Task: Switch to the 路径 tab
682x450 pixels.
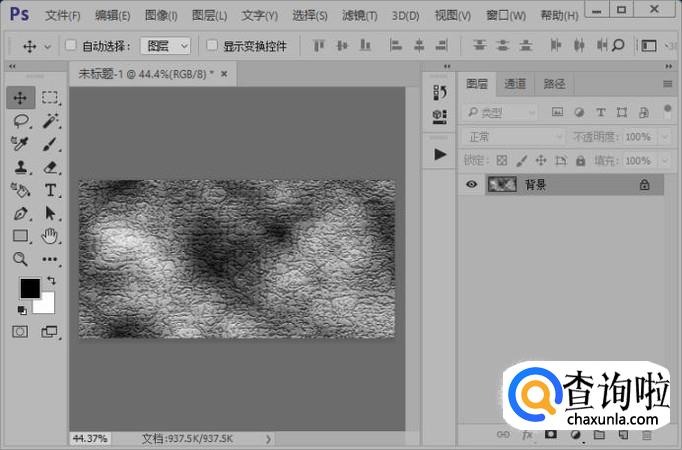Action: pyautogui.click(x=555, y=83)
